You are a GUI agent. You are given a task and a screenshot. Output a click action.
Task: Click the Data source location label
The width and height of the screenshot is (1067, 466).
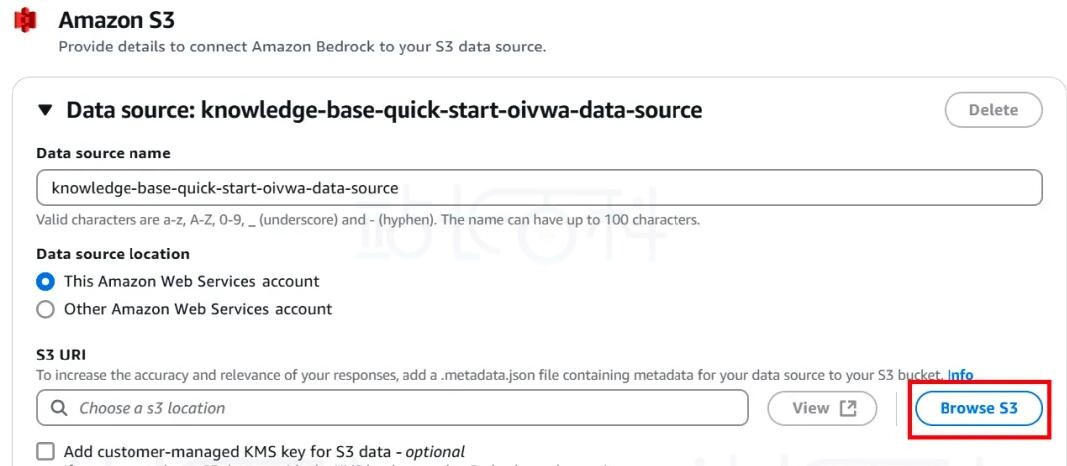[113, 254]
